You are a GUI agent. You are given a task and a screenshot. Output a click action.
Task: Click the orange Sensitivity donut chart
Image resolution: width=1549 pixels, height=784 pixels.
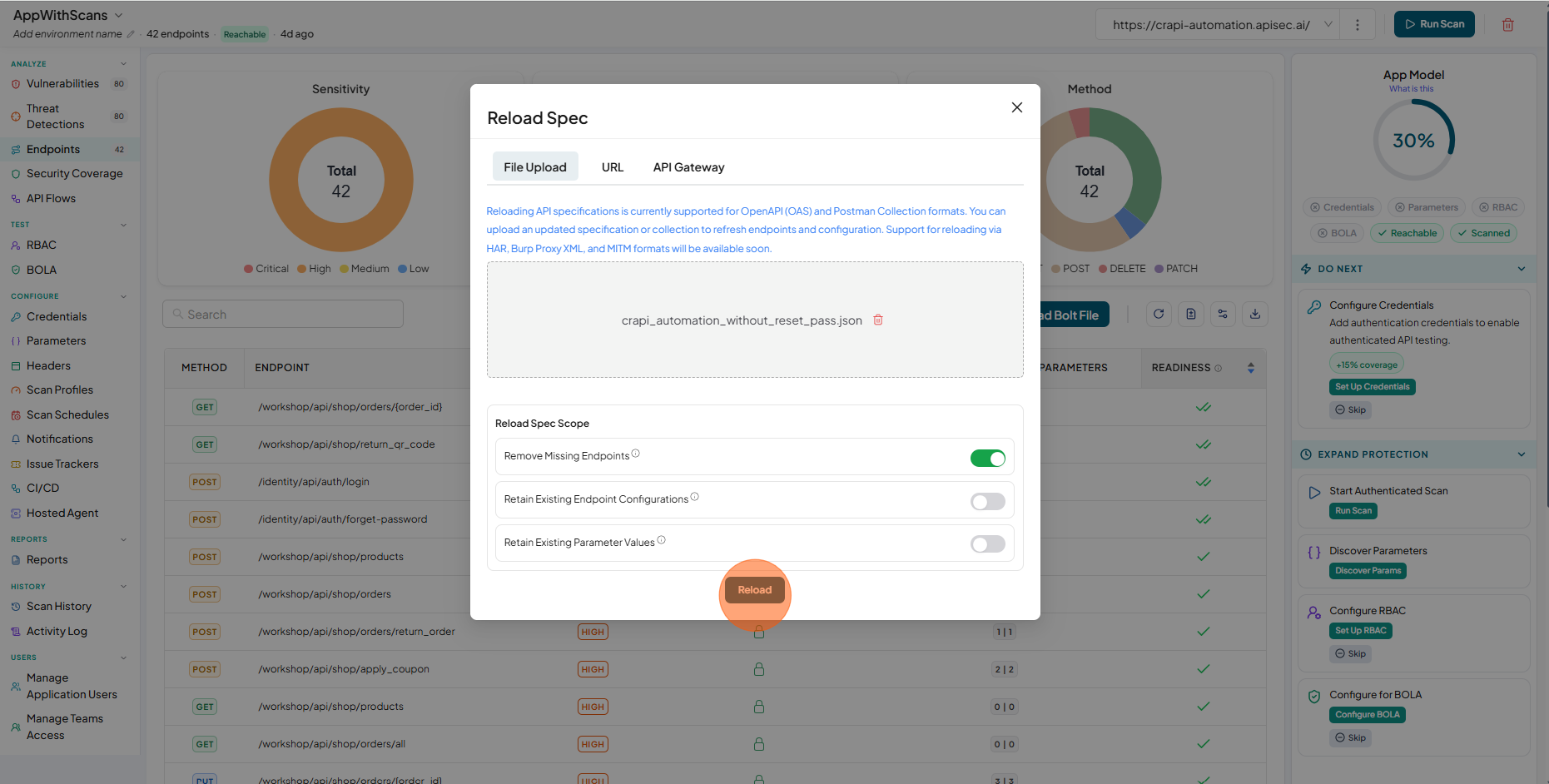pos(341,180)
